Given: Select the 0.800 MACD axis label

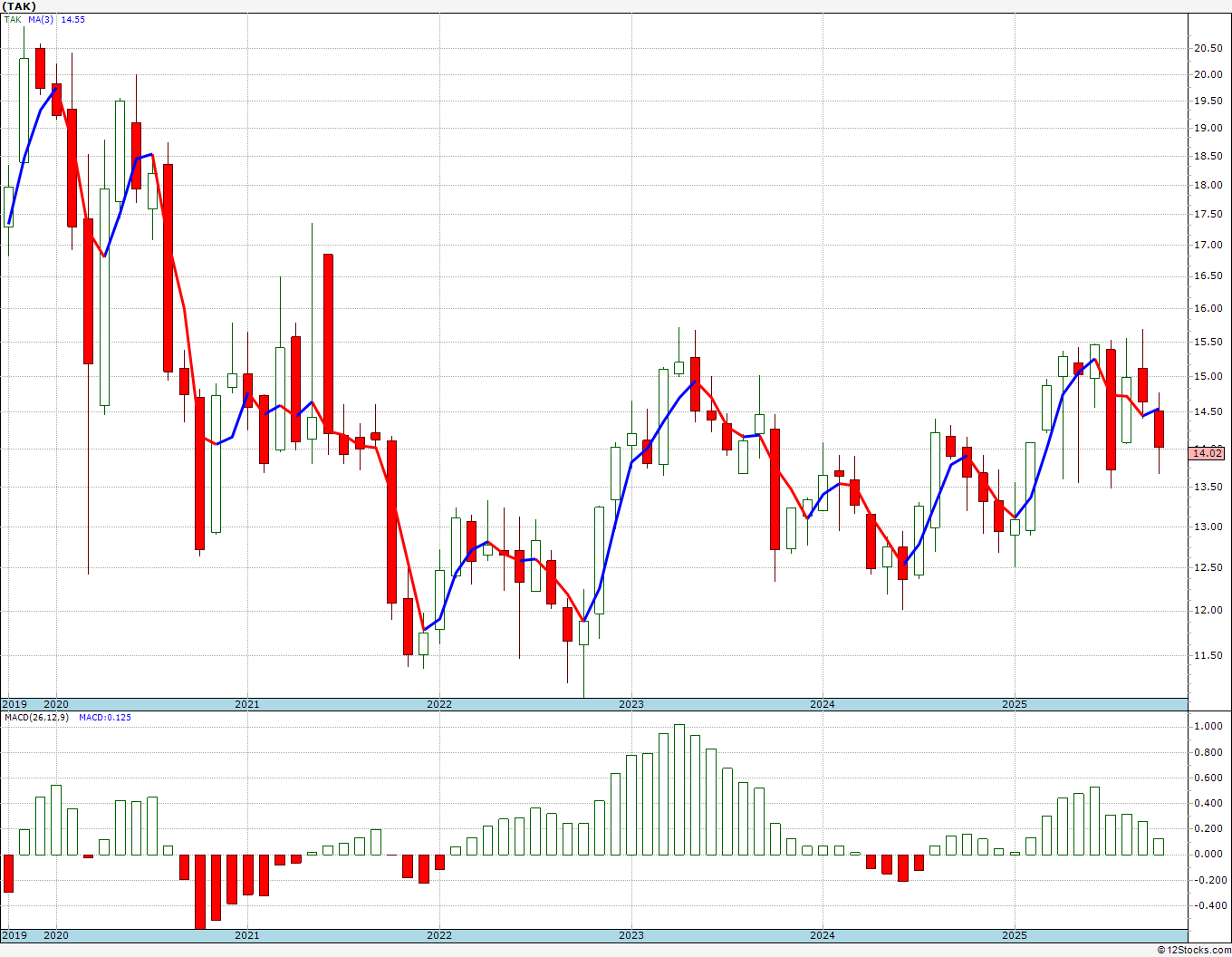Looking at the screenshot, I should point(1207,752).
